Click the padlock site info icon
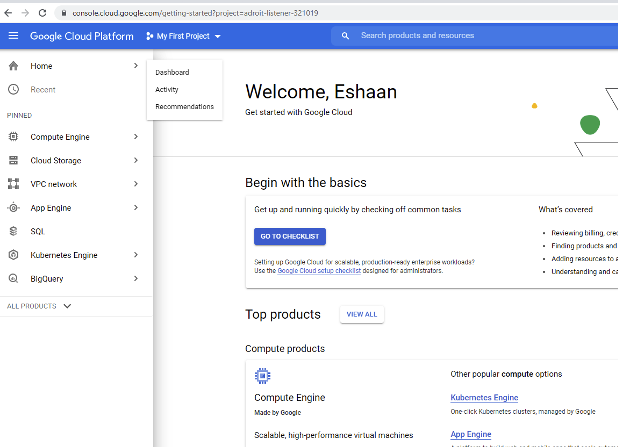This screenshot has width=618, height=447. pos(63,13)
